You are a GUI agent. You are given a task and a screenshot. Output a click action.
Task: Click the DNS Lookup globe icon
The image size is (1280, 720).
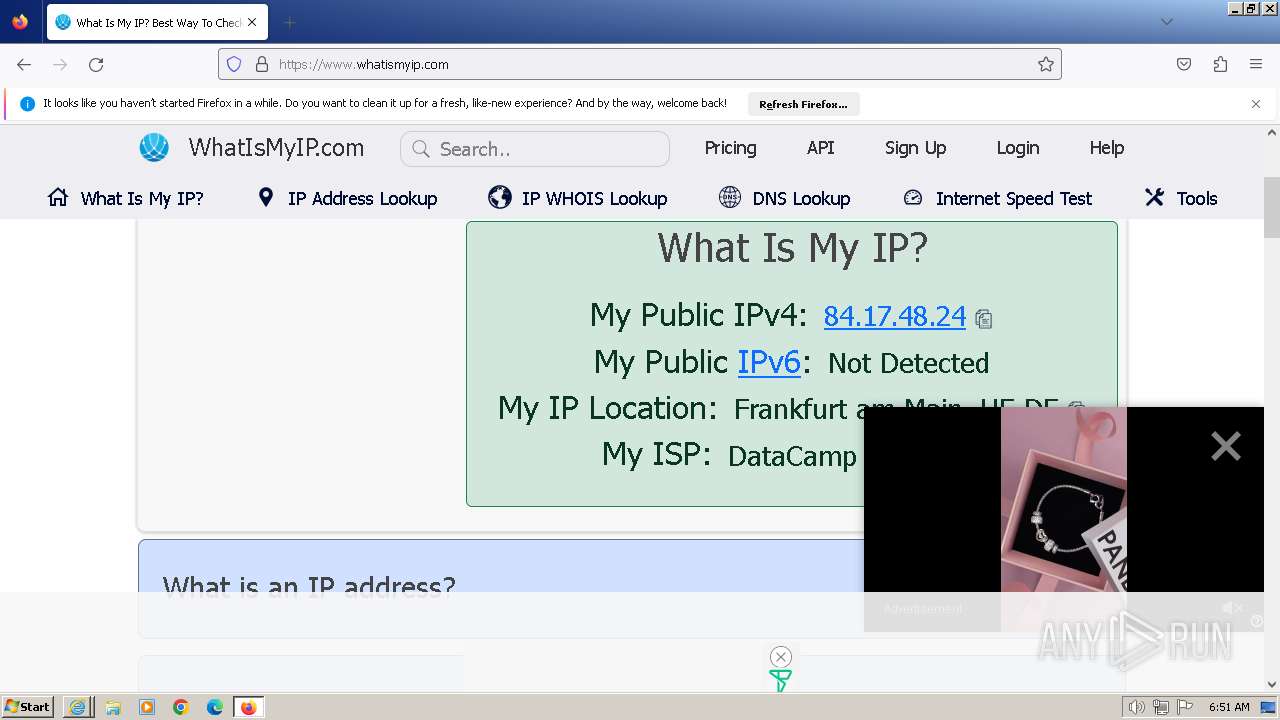tap(730, 197)
